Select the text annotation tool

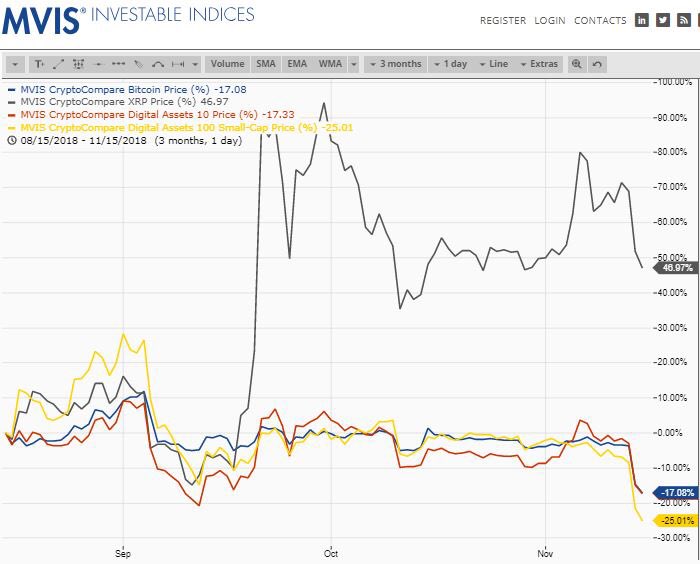(x=39, y=64)
